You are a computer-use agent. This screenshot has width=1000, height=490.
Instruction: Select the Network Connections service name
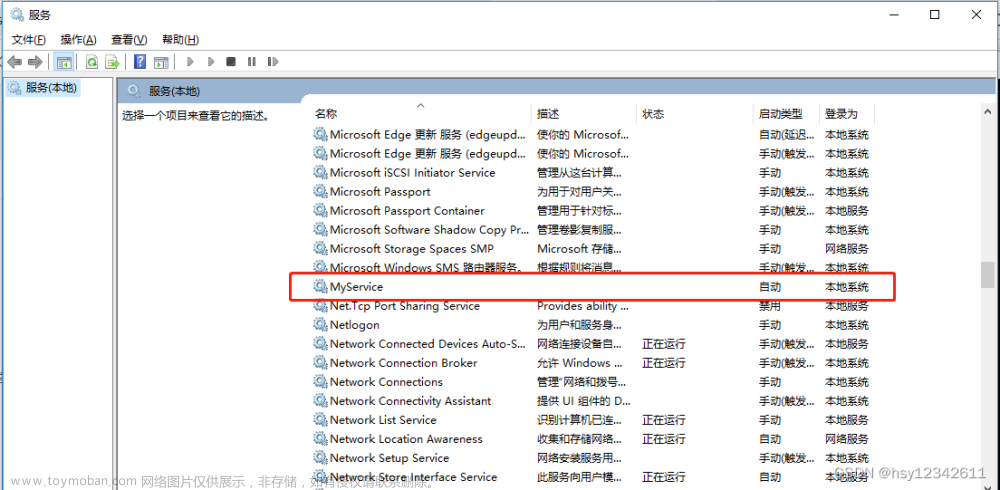click(x=386, y=382)
